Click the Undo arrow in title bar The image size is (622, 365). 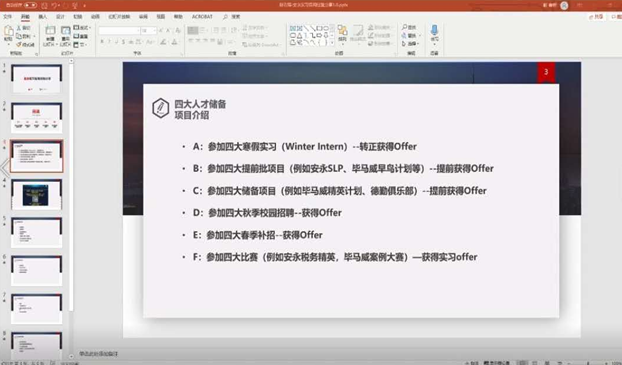pyautogui.click(x=55, y=5)
